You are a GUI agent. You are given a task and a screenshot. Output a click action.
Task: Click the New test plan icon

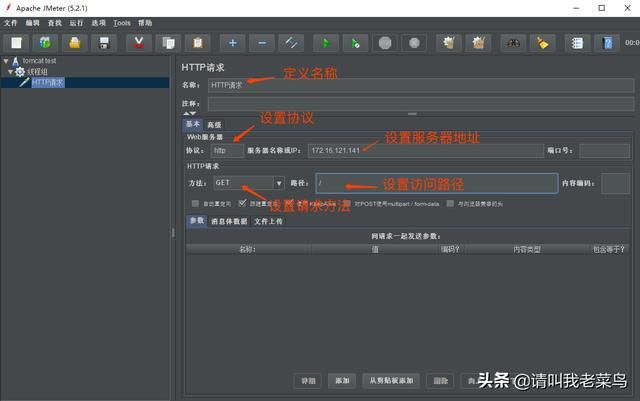click(16, 43)
